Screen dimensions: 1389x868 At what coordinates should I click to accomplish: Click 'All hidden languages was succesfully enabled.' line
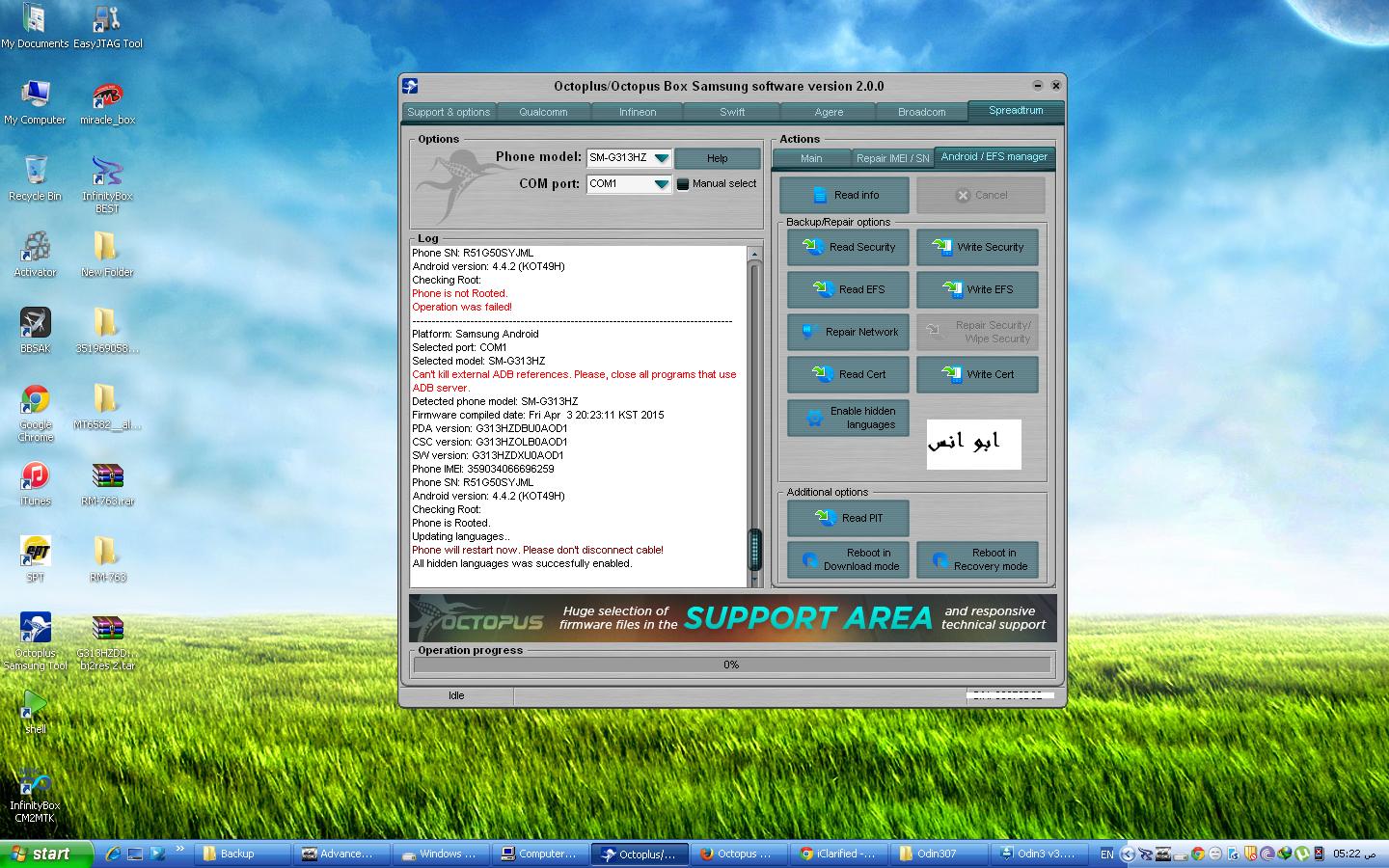click(522, 563)
